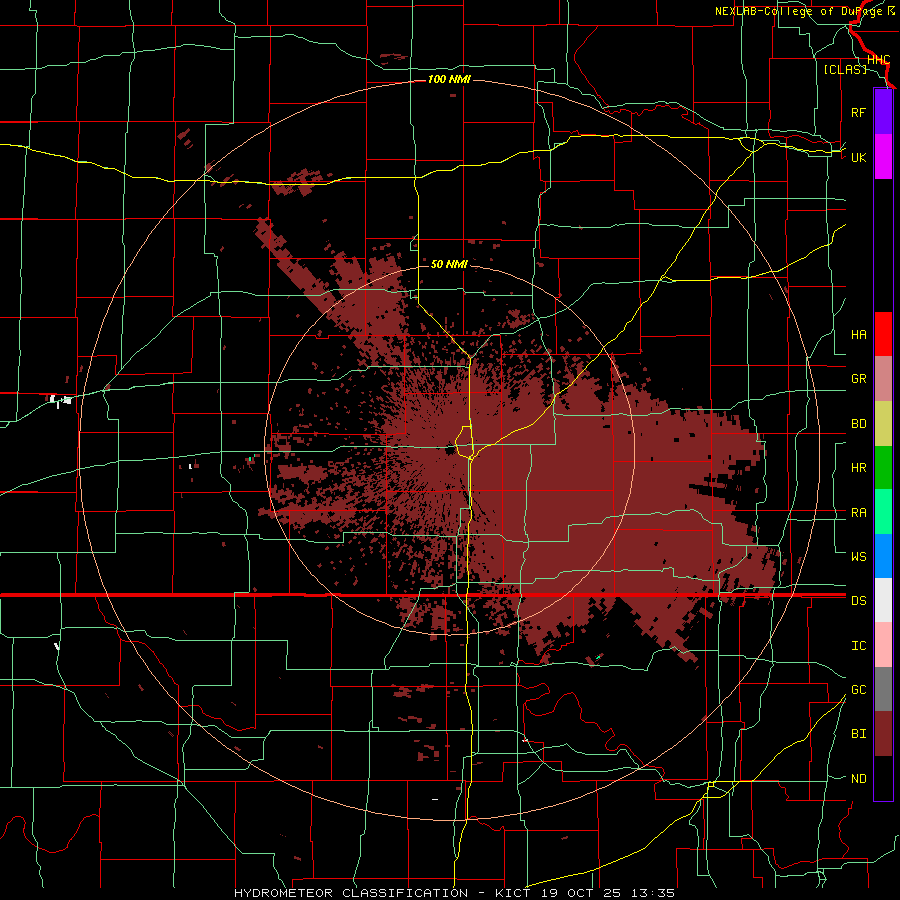Image resolution: width=900 pixels, height=900 pixels.
Task: Click the BD legend label
Action: 858,424
